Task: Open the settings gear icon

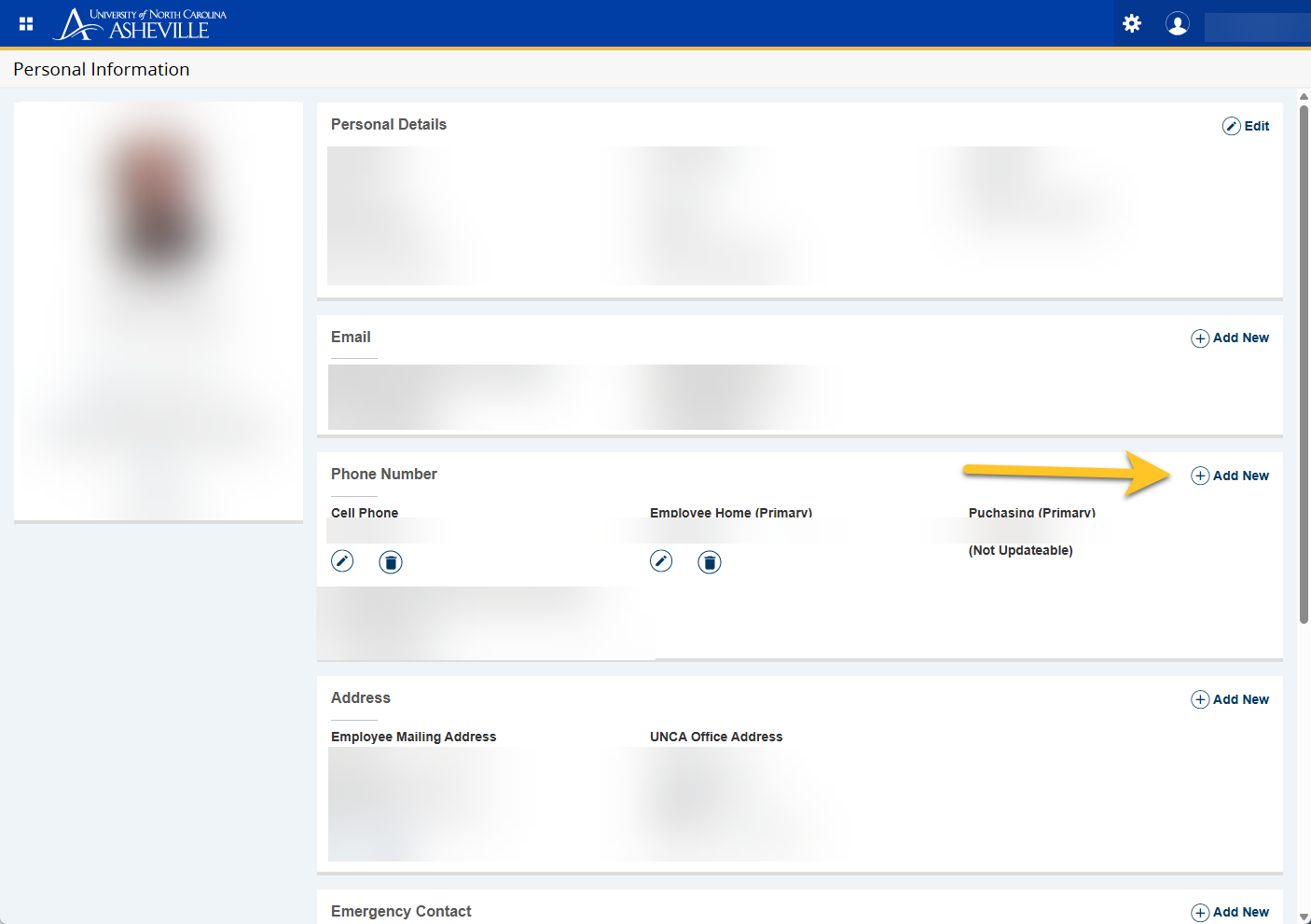Action: (x=1132, y=24)
